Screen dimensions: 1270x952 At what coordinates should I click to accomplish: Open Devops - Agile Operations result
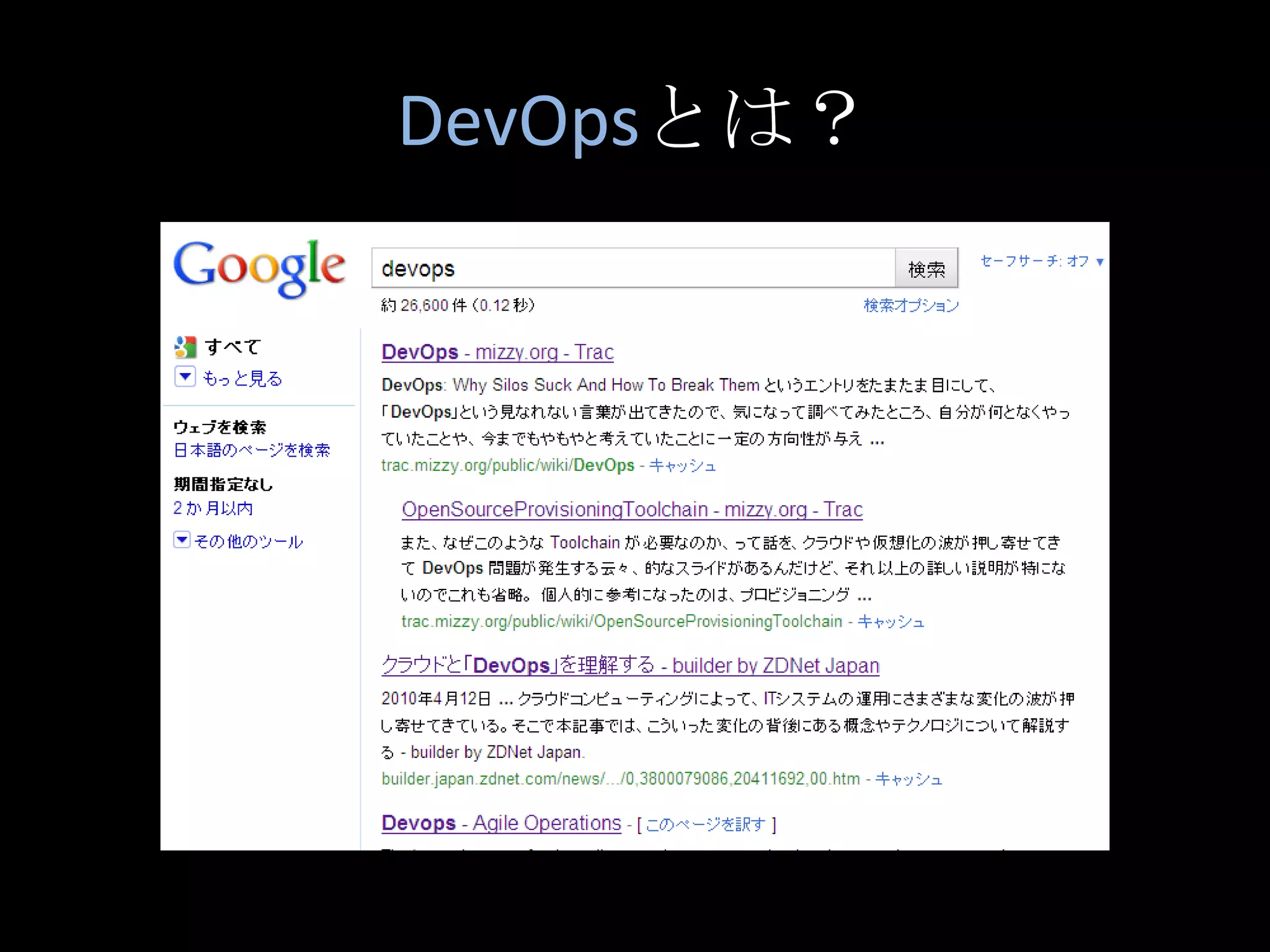coord(501,823)
